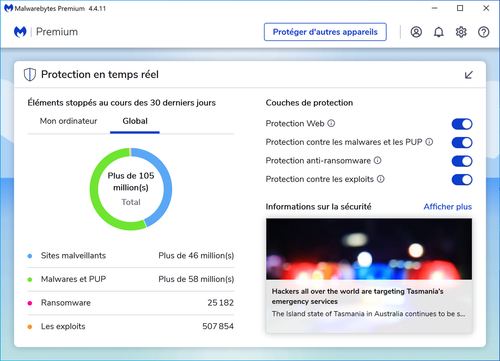The image size is (500, 361).
Task: Switch to the Mon ordinateur tab
Action: [x=68, y=121]
